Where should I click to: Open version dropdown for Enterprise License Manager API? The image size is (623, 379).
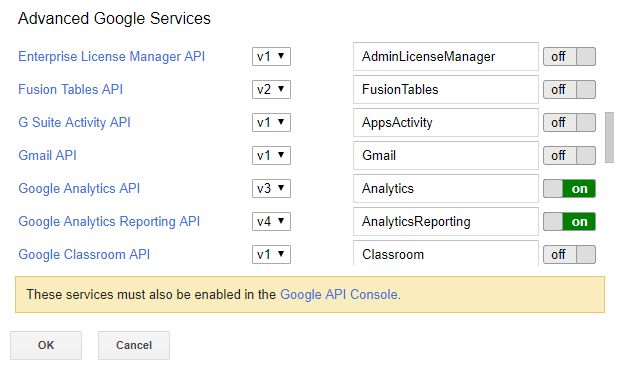tap(271, 56)
